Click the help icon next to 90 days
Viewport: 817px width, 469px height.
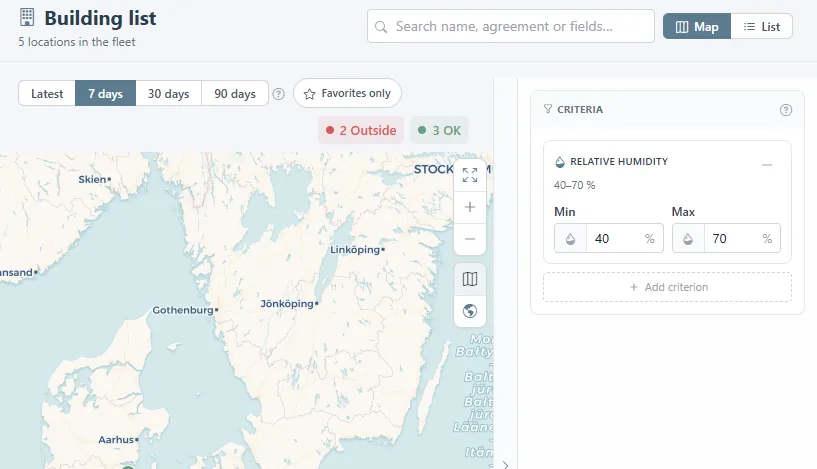[279, 94]
